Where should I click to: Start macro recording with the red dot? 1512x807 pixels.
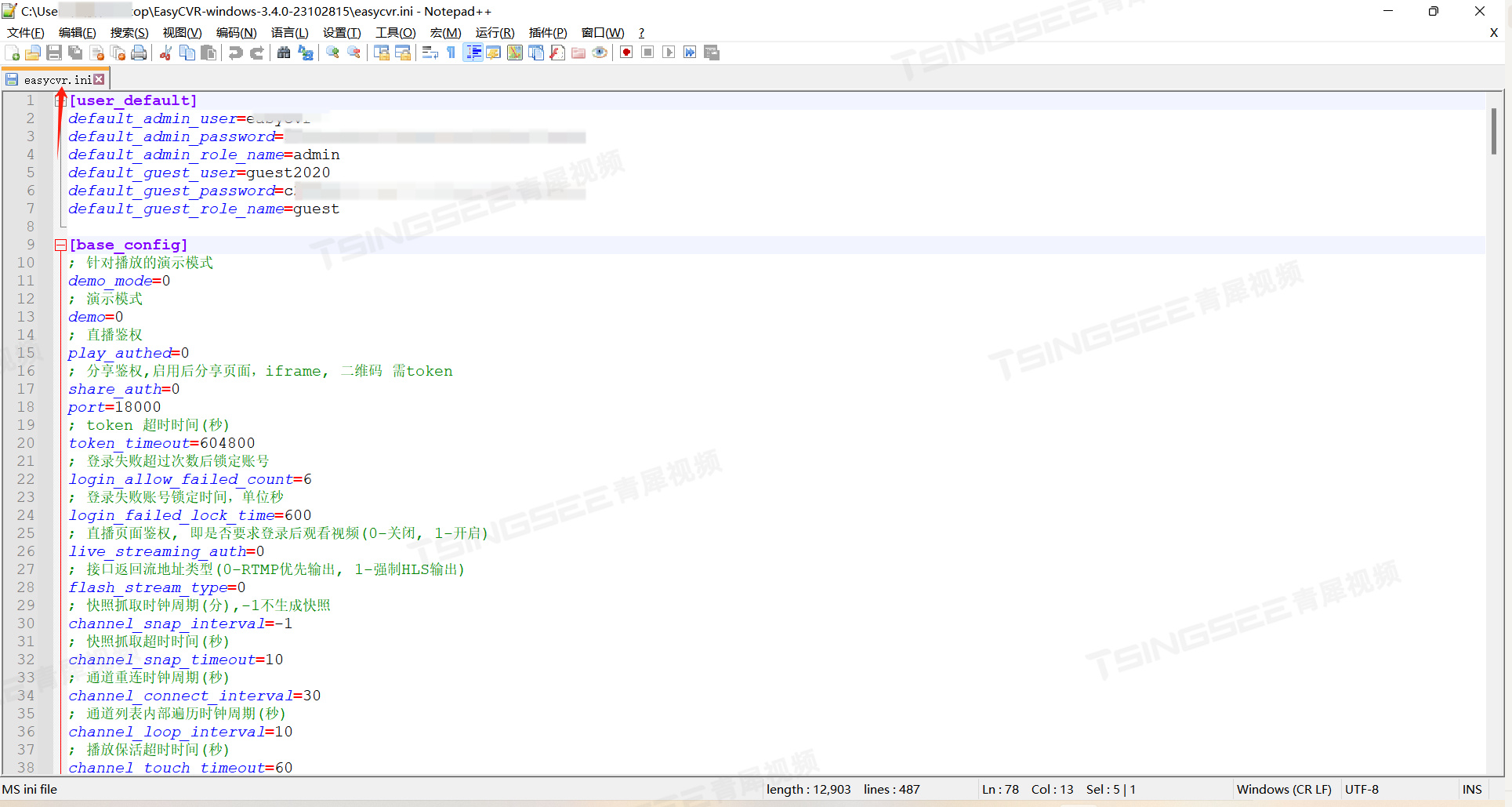click(x=626, y=53)
